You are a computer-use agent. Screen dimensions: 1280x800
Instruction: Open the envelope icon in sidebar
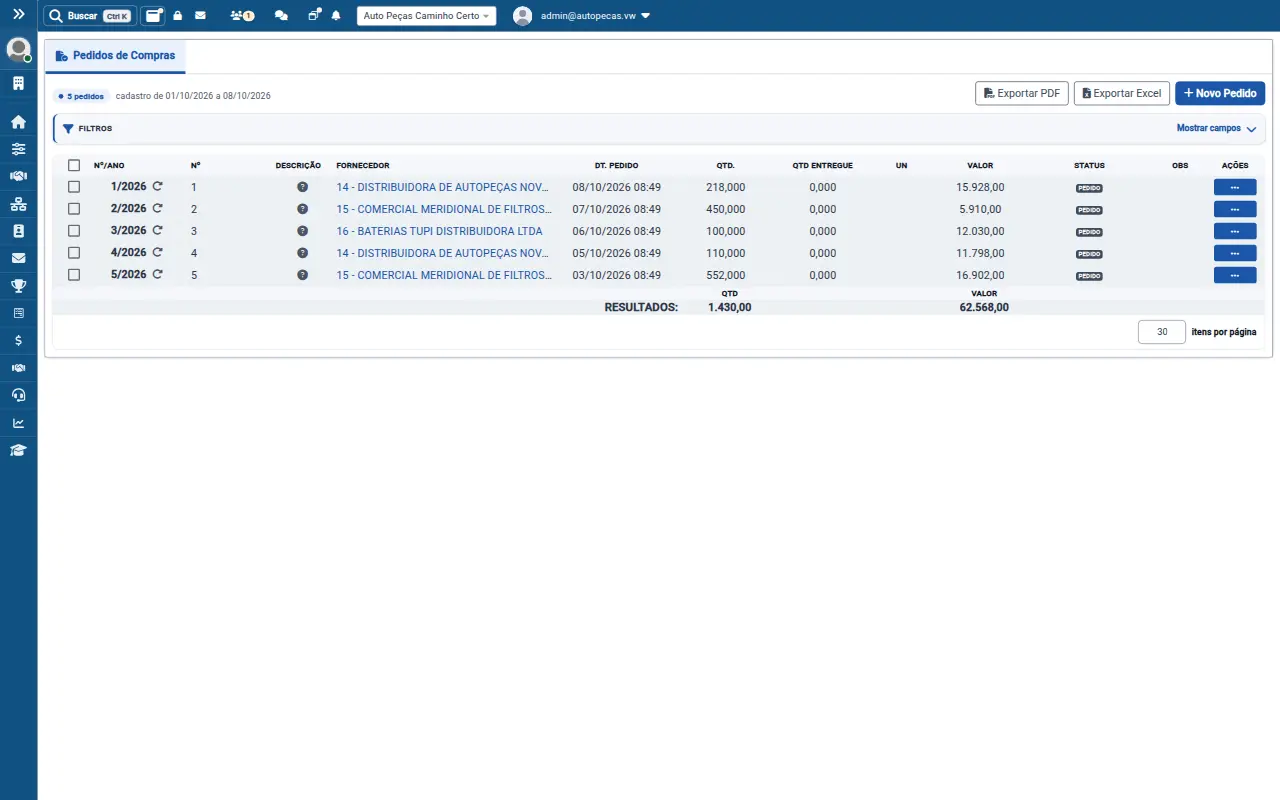pyautogui.click(x=18, y=258)
